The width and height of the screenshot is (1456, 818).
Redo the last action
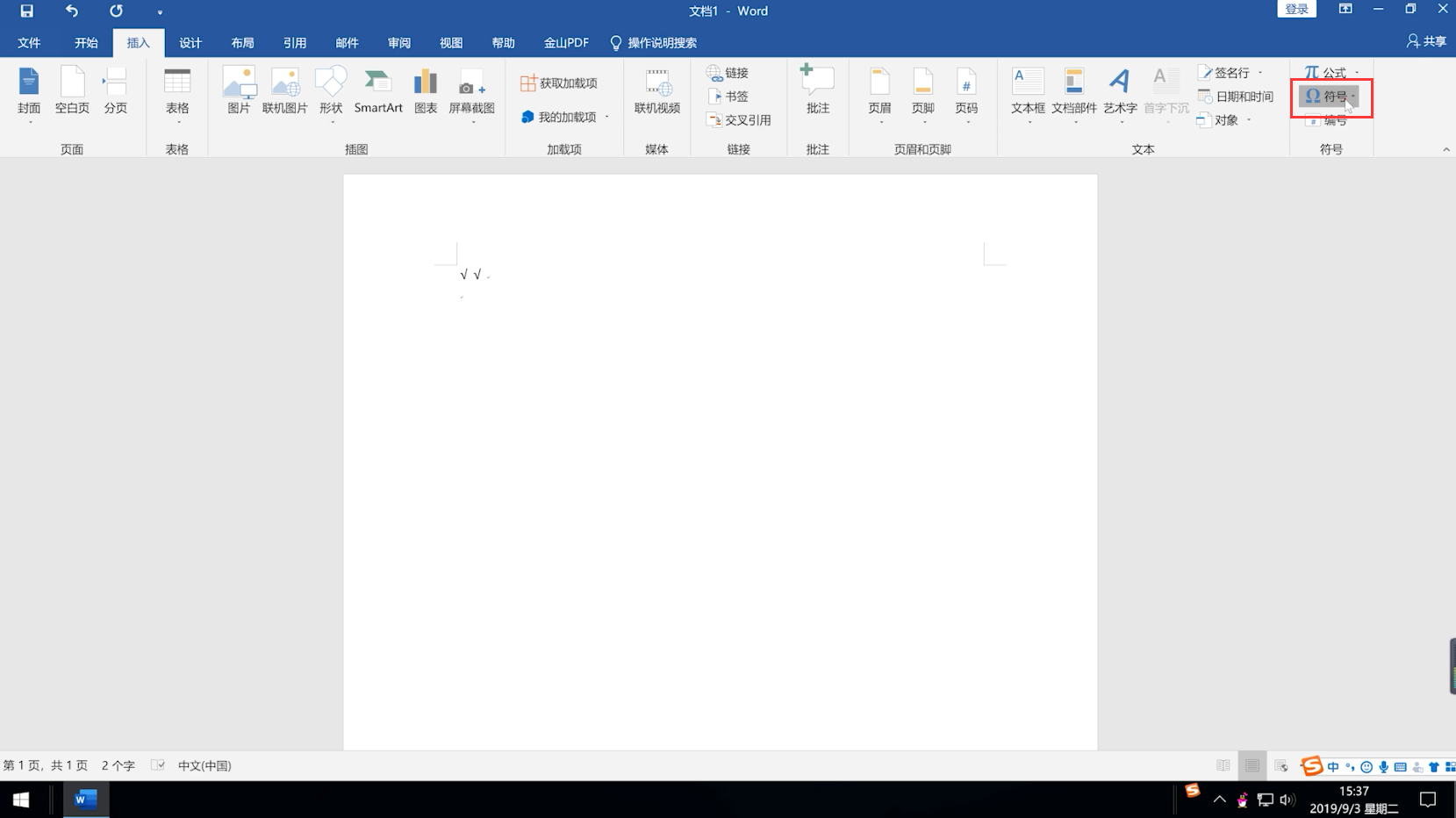click(x=116, y=11)
